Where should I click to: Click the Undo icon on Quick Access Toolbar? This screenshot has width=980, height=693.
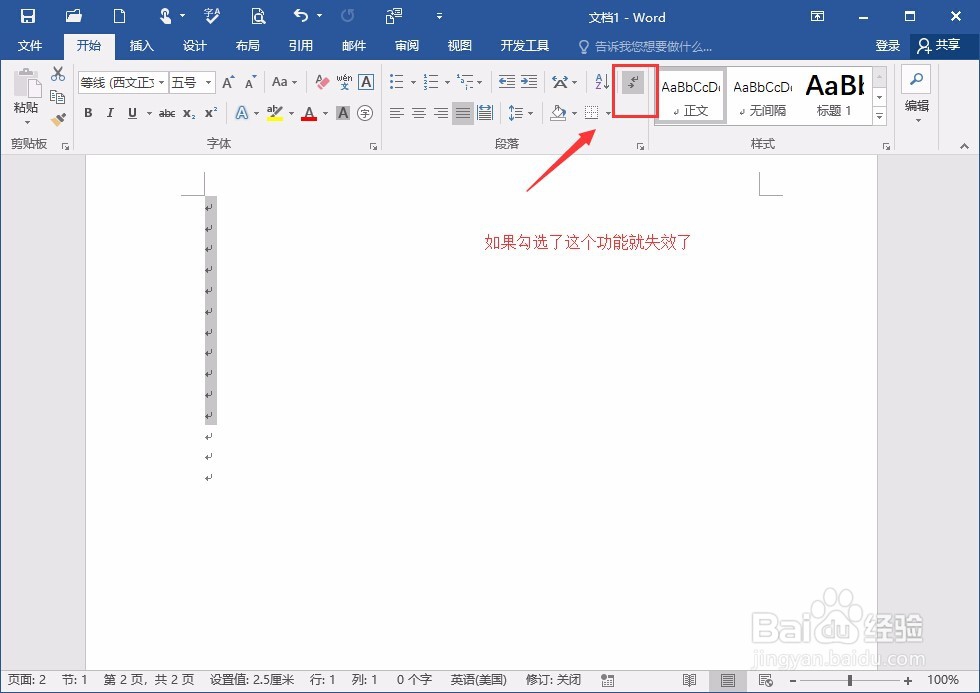pyautogui.click(x=300, y=16)
